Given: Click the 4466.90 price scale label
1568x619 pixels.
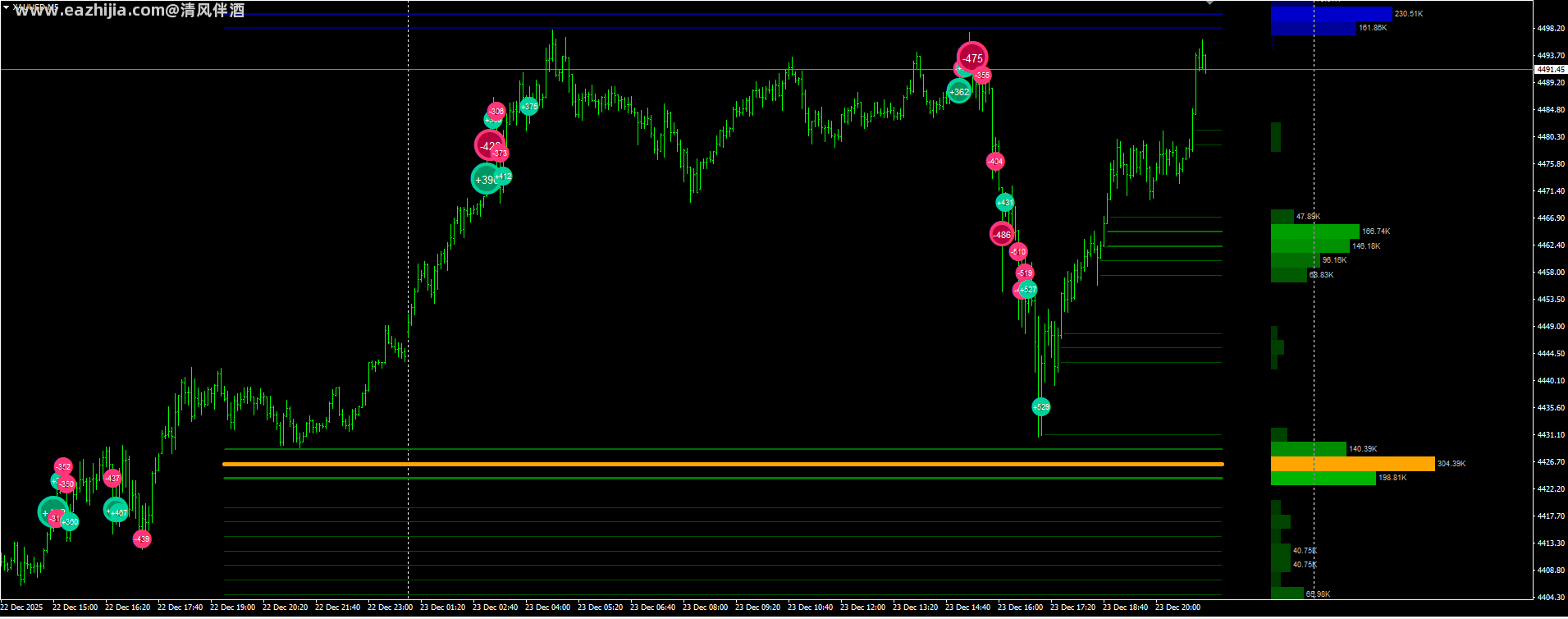Looking at the screenshot, I should click(x=1551, y=218).
